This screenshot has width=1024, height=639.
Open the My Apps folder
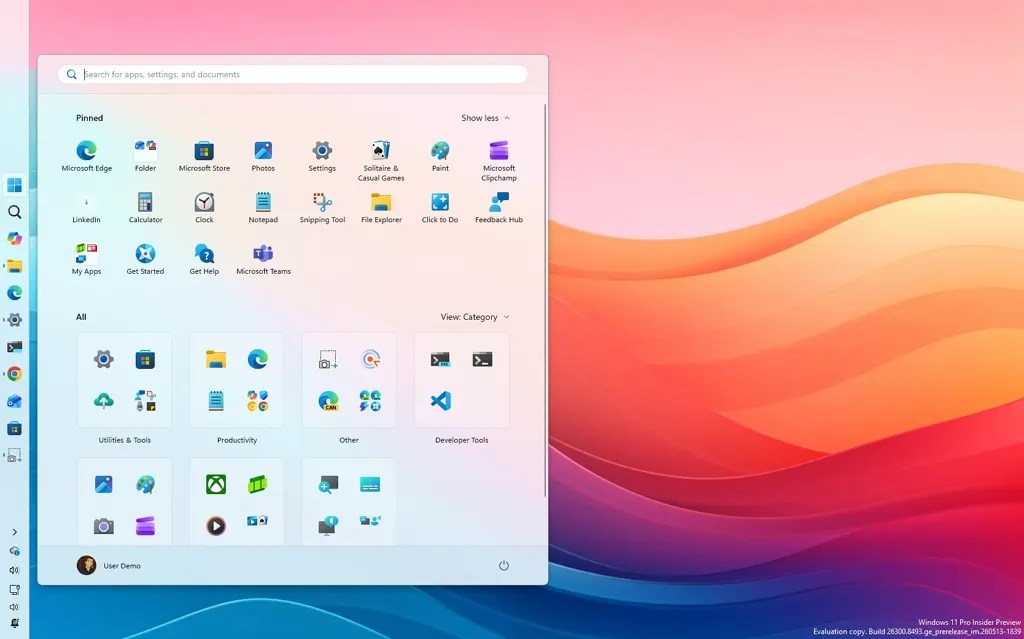pos(86,259)
